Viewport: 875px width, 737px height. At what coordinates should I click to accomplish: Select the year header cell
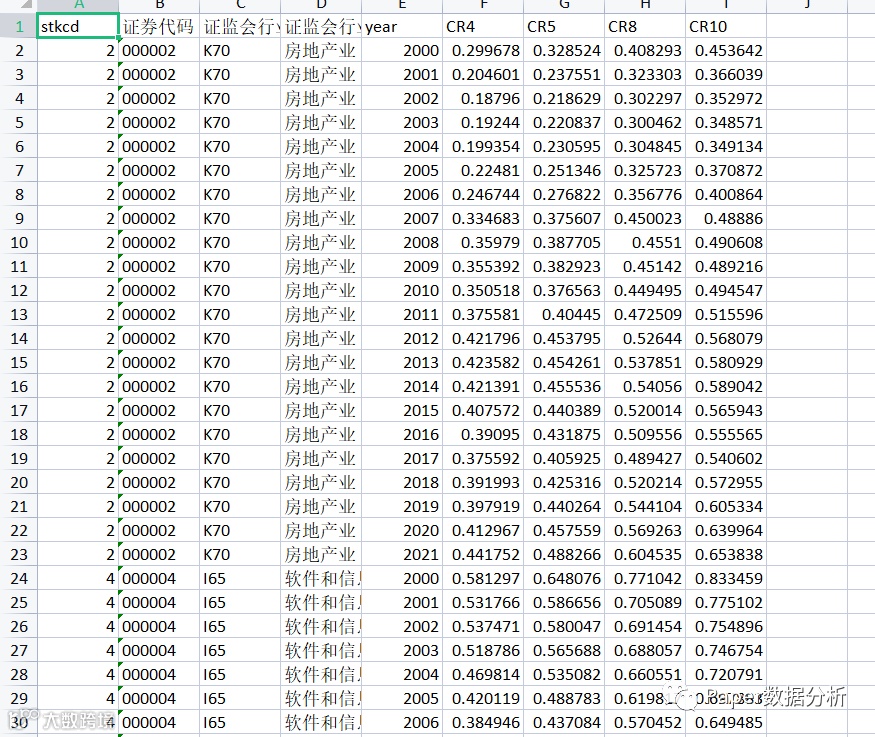(402, 26)
